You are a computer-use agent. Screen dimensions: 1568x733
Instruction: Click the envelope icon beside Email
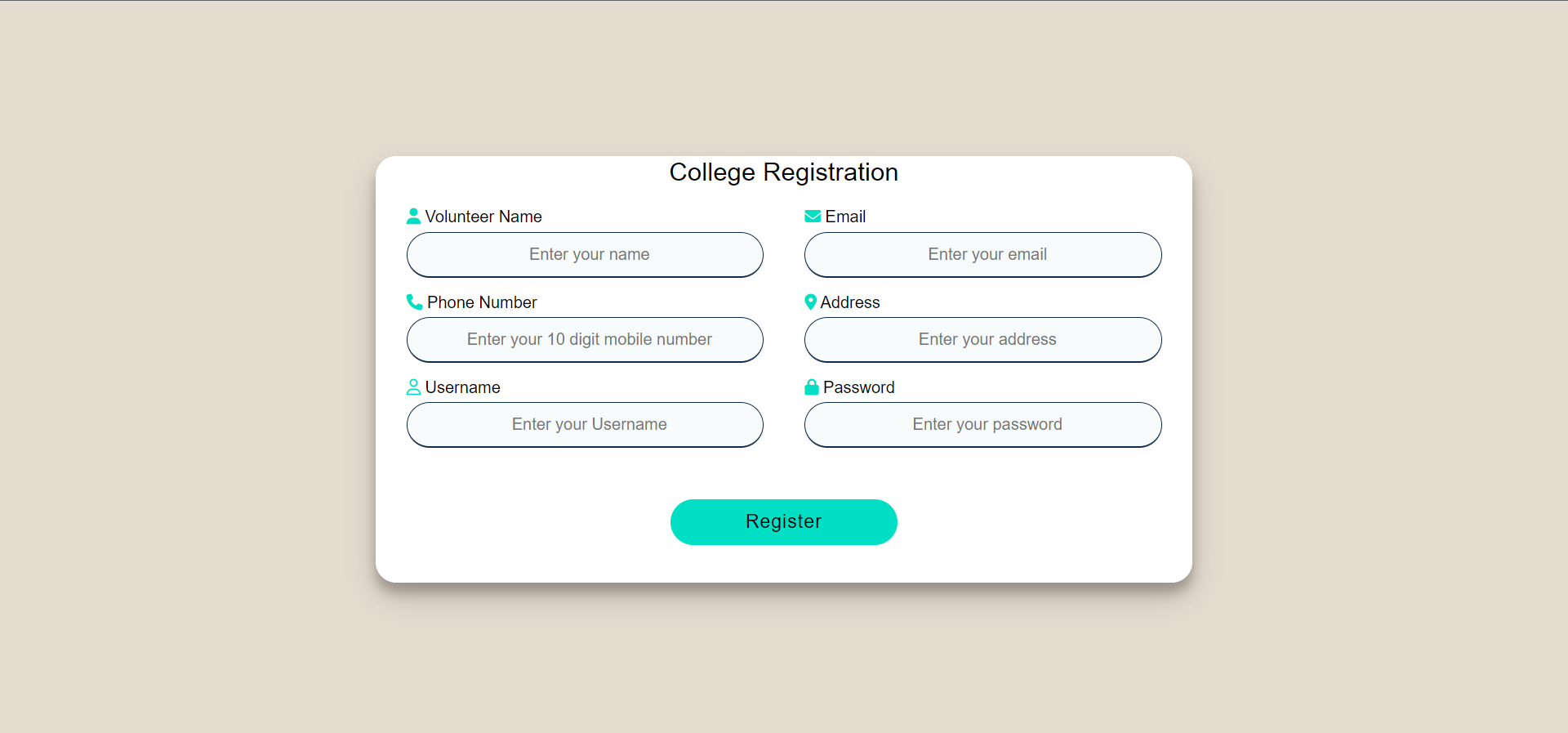pyautogui.click(x=813, y=217)
